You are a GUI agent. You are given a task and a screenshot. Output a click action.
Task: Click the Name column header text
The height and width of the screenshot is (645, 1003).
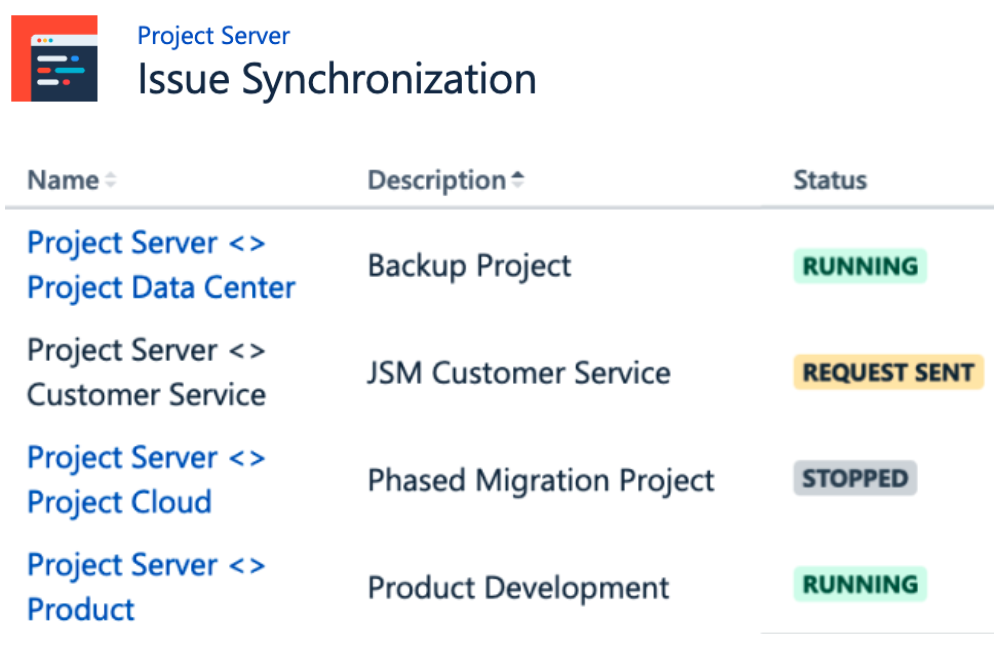[x=62, y=181]
